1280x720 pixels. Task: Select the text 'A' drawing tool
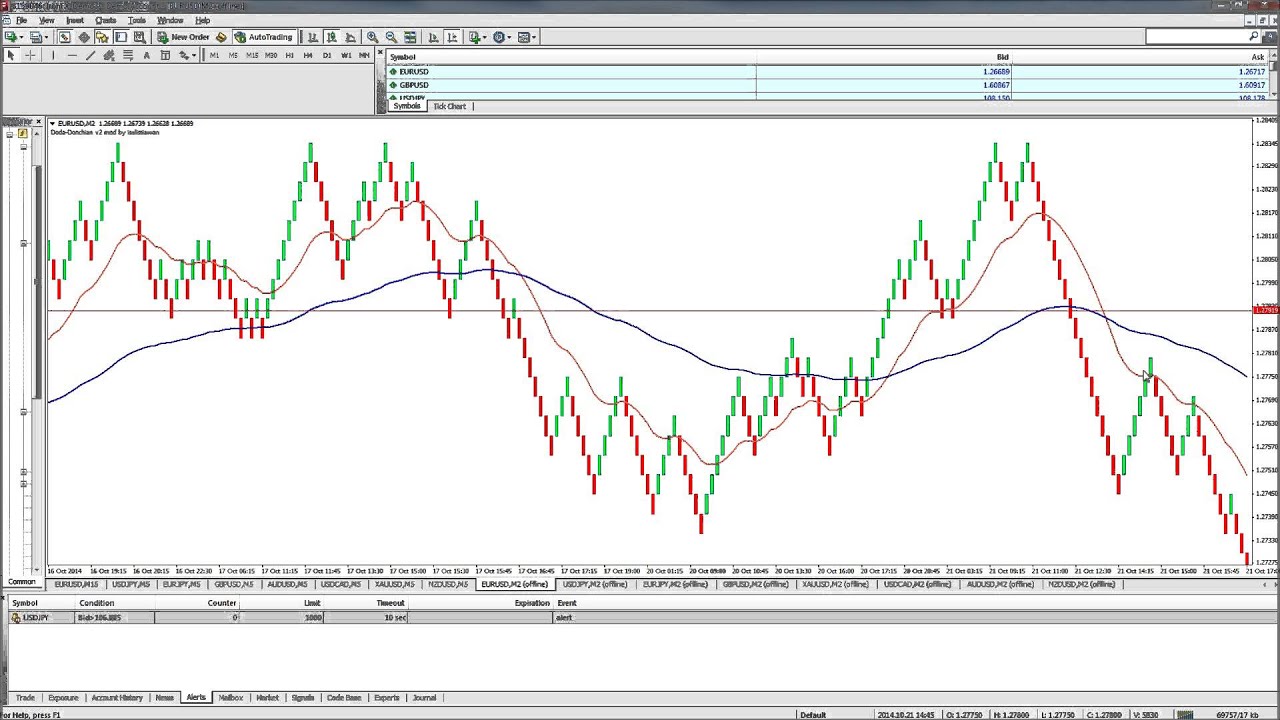[146, 55]
